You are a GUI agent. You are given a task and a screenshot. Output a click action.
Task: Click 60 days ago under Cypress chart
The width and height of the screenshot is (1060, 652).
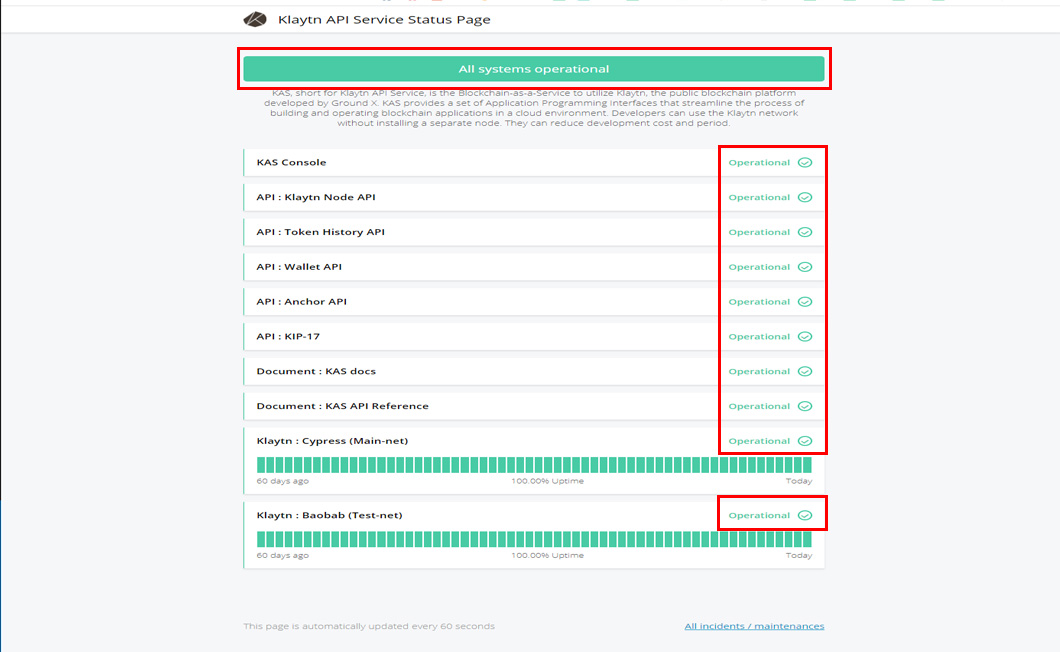pyautogui.click(x=283, y=481)
